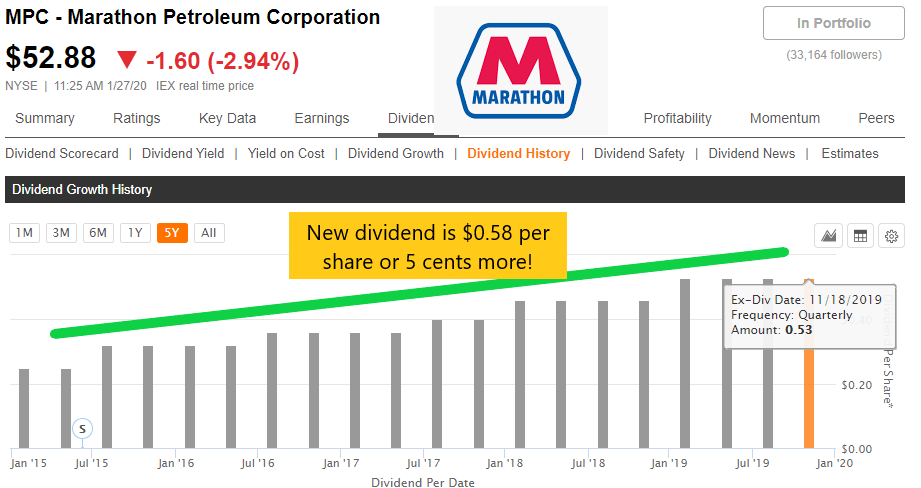Select the 5Y time range
Image resolution: width=921 pixels, height=488 pixels.
tap(172, 233)
